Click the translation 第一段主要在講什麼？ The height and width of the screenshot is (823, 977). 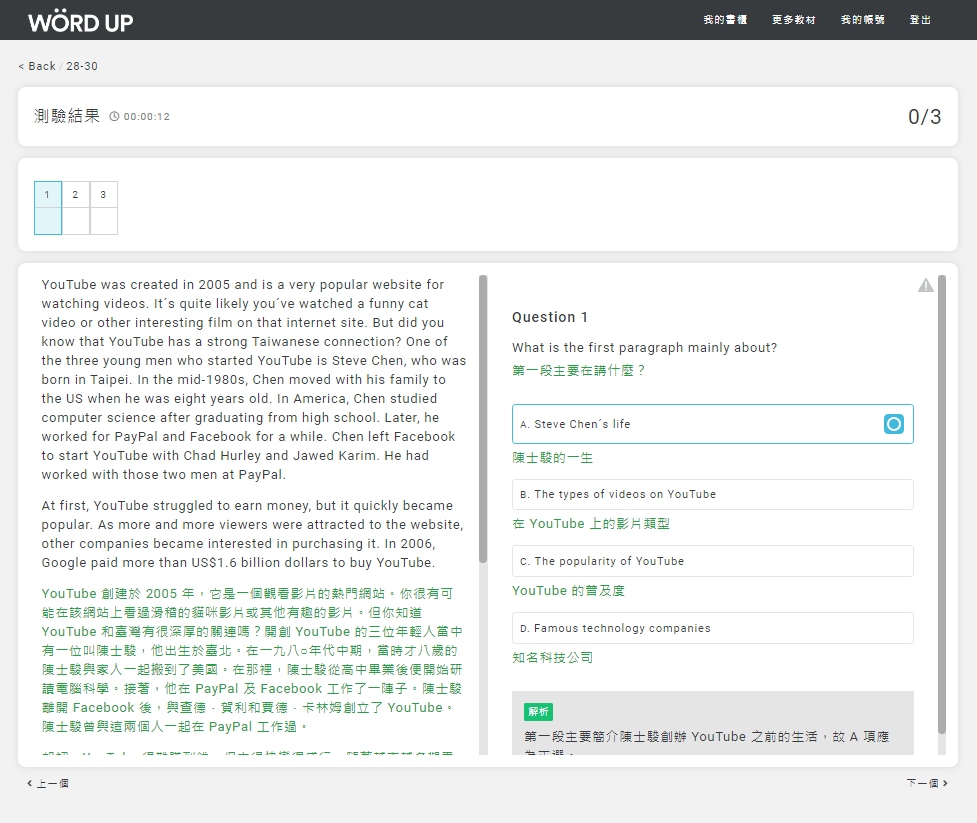pyautogui.click(x=579, y=371)
